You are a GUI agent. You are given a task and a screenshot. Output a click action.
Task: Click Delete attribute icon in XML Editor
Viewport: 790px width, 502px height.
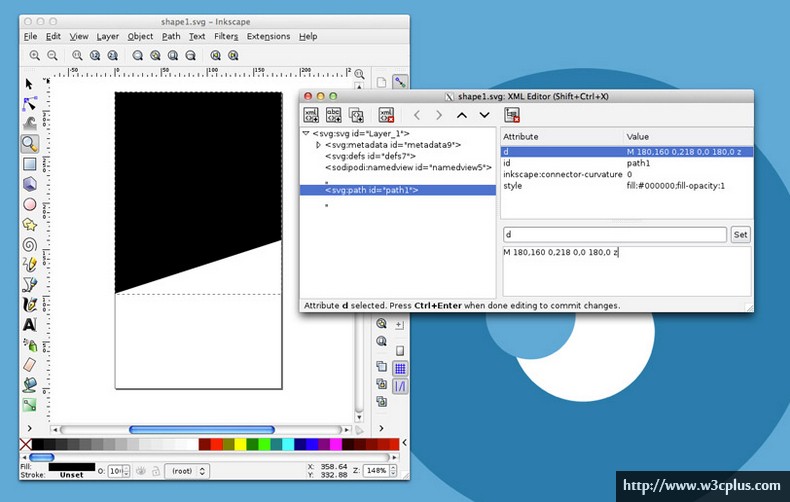(512, 115)
